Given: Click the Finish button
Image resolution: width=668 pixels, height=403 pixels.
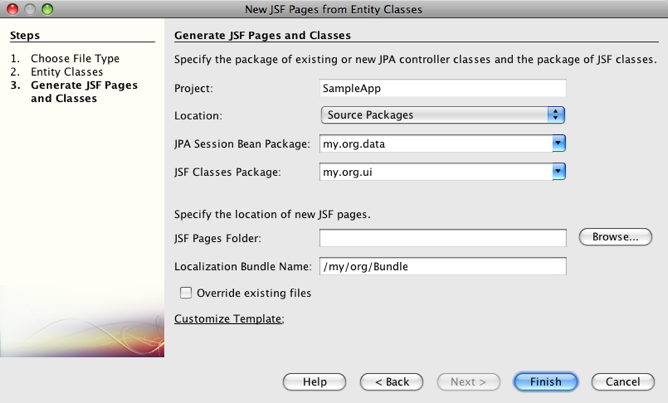Looking at the screenshot, I should (x=545, y=382).
